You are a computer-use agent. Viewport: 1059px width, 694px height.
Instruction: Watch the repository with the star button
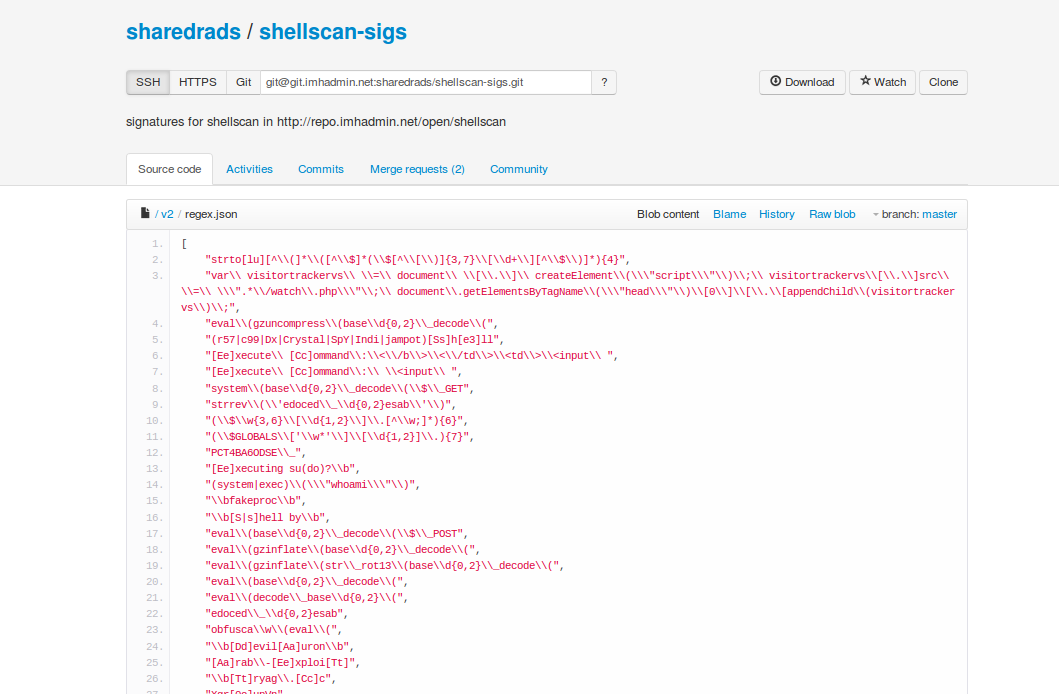tap(882, 82)
